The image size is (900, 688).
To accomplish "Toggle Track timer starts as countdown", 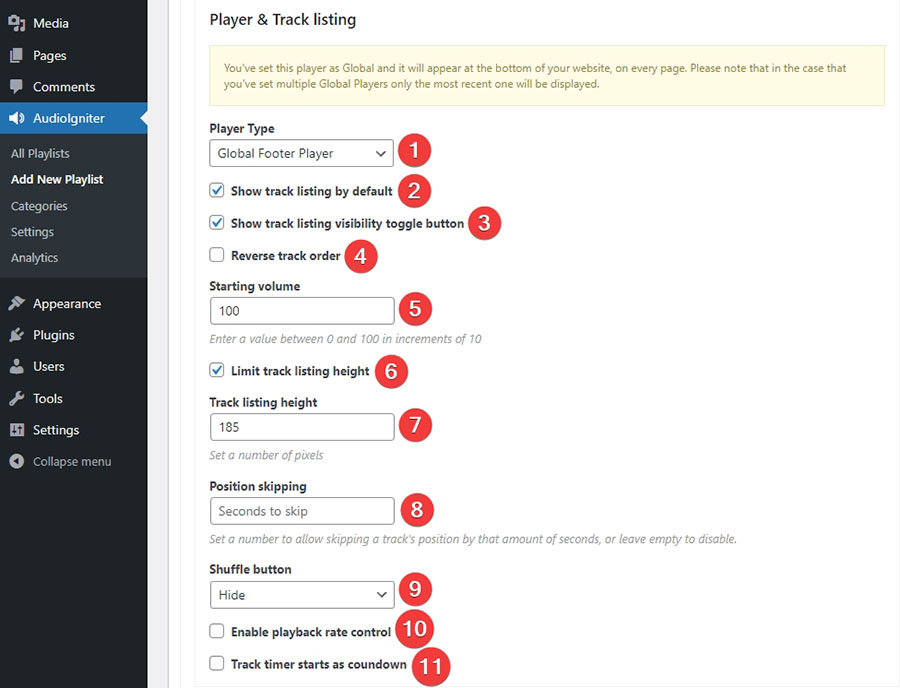I will pos(216,663).
